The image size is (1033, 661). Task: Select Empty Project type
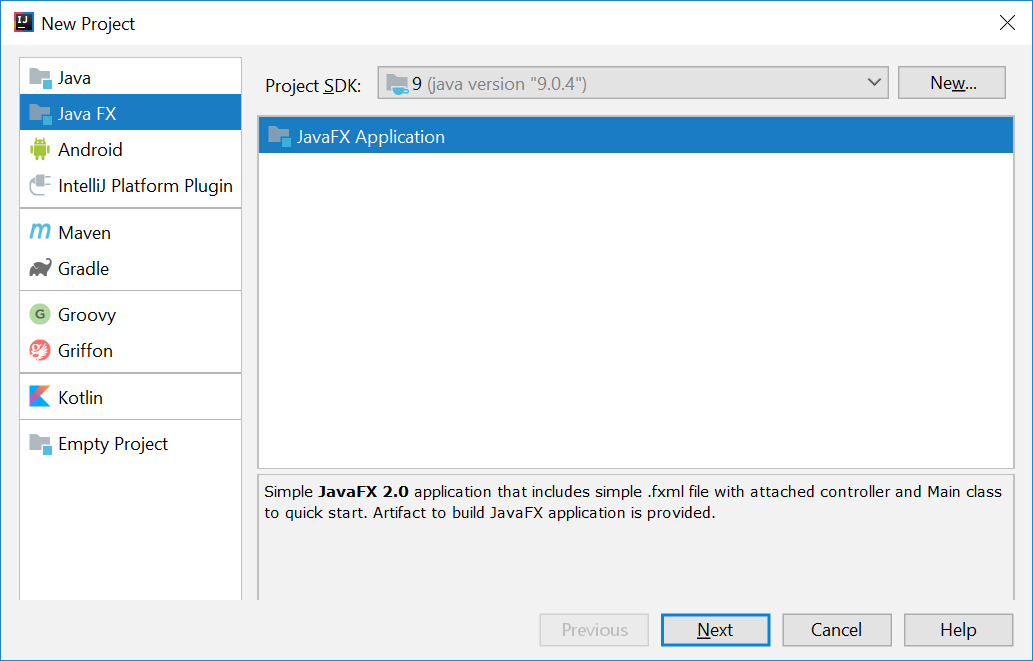[x=112, y=443]
